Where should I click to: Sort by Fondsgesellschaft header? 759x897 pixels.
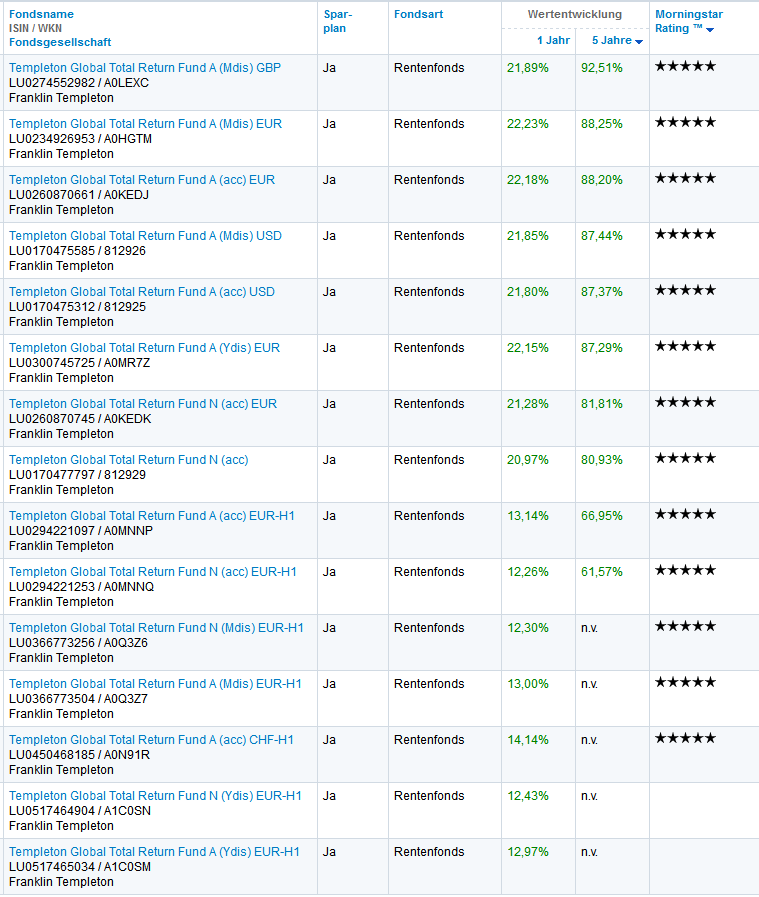point(60,42)
